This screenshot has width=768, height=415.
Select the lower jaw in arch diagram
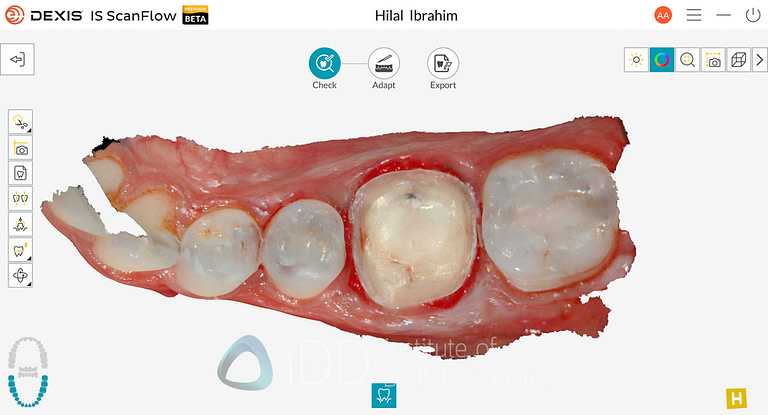pyautogui.click(x=28, y=391)
